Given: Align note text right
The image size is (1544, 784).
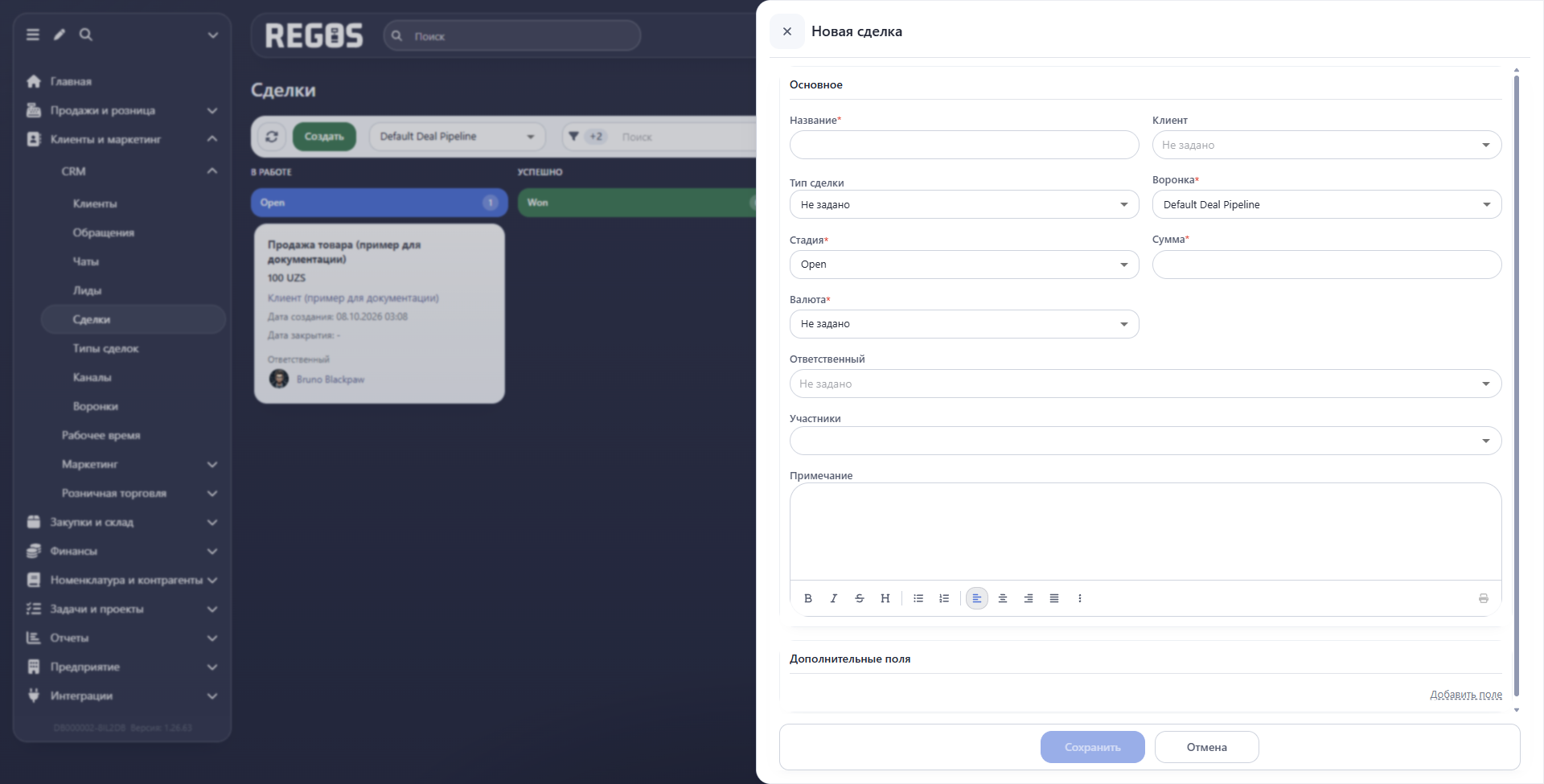Looking at the screenshot, I should coord(1029,598).
